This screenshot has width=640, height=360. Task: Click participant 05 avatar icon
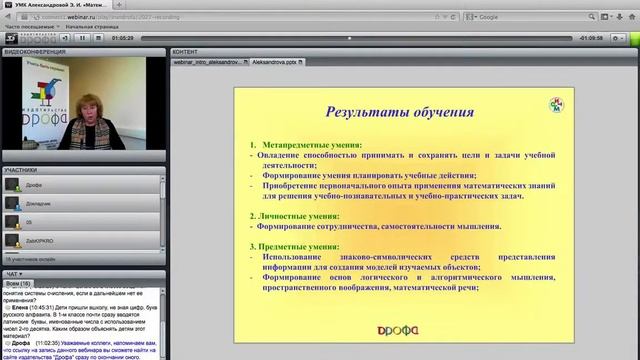point(13,222)
